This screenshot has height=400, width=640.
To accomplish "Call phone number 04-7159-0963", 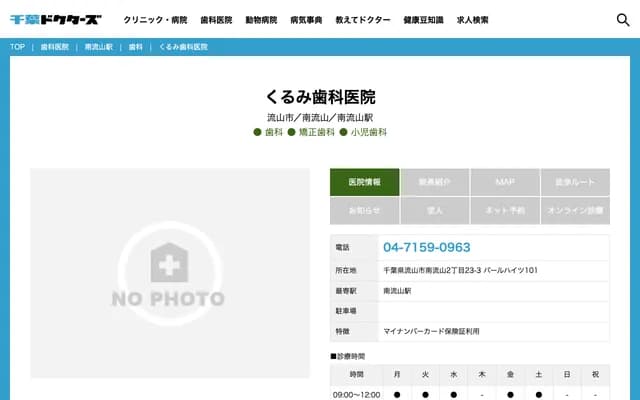I will pyautogui.click(x=427, y=247).
